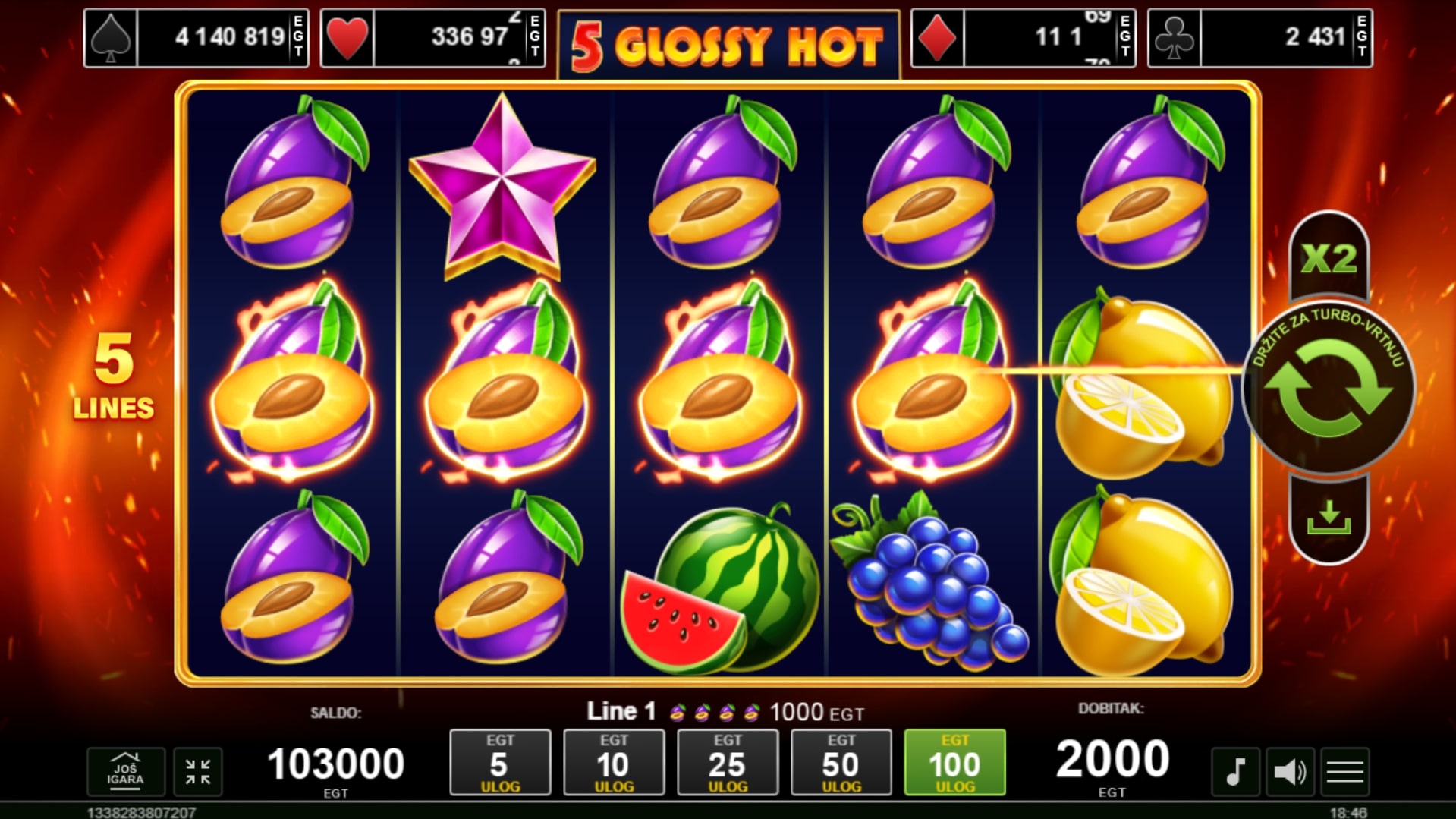Open the heart jackpot level

[433, 38]
